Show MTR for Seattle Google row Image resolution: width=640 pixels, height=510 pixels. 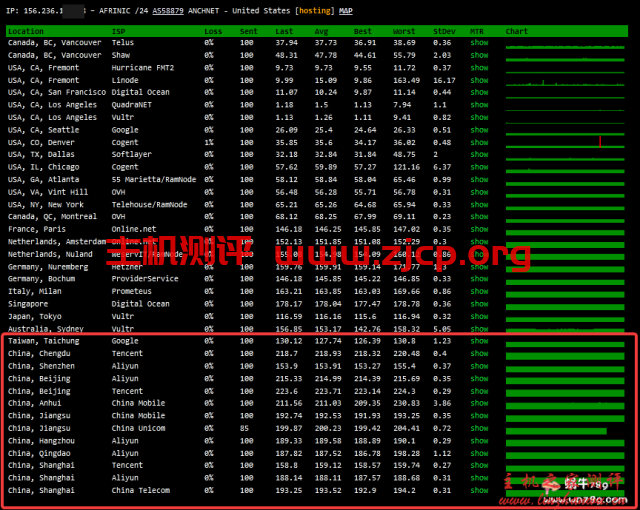[479, 130]
